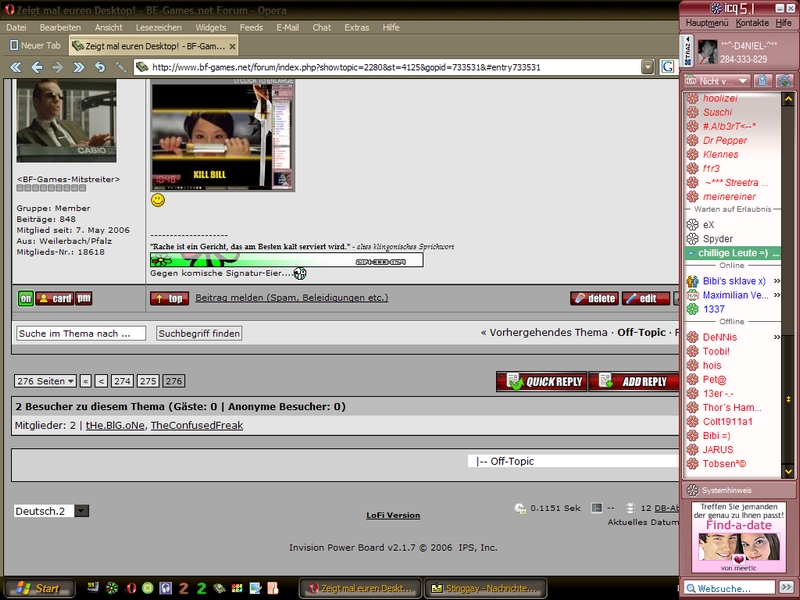Open the Off-Topic forum jump dropdown
The height and width of the screenshot is (600, 800).
[573, 461]
